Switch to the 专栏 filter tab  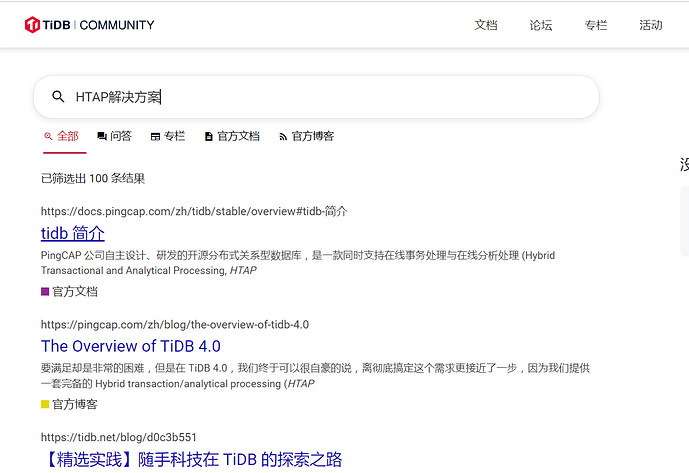tap(168, 136)
